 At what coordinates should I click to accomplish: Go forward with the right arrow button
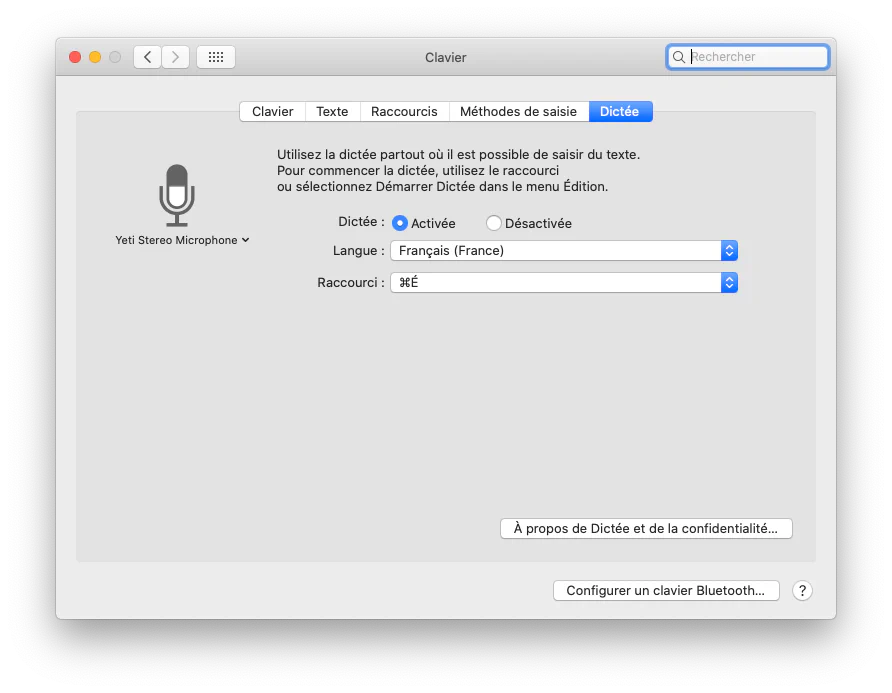175,57
